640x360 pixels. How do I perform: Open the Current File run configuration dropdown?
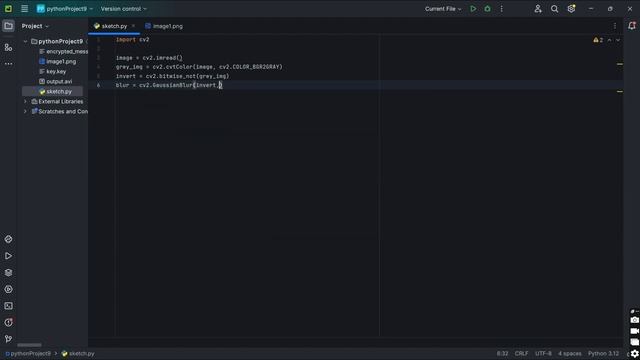tap(443, 9)
